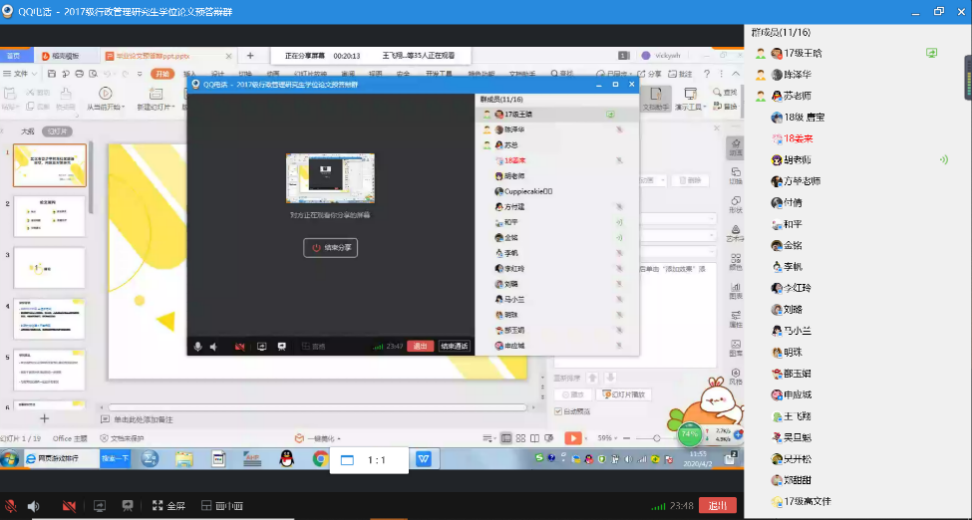This screenshot has height=520, width=972.
Task: Open the folder icon on the Windows taskbar
Action: point(184,459)
